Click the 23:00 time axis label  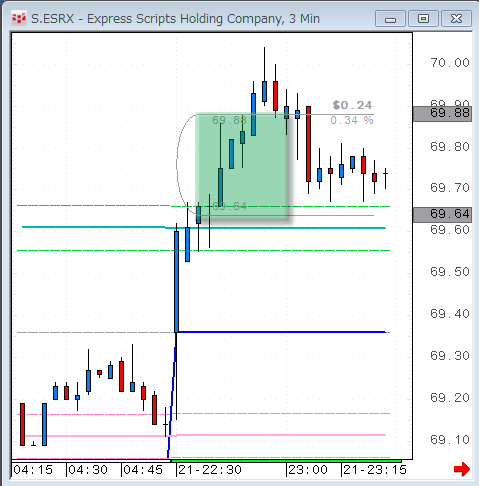tap(308, 470)
